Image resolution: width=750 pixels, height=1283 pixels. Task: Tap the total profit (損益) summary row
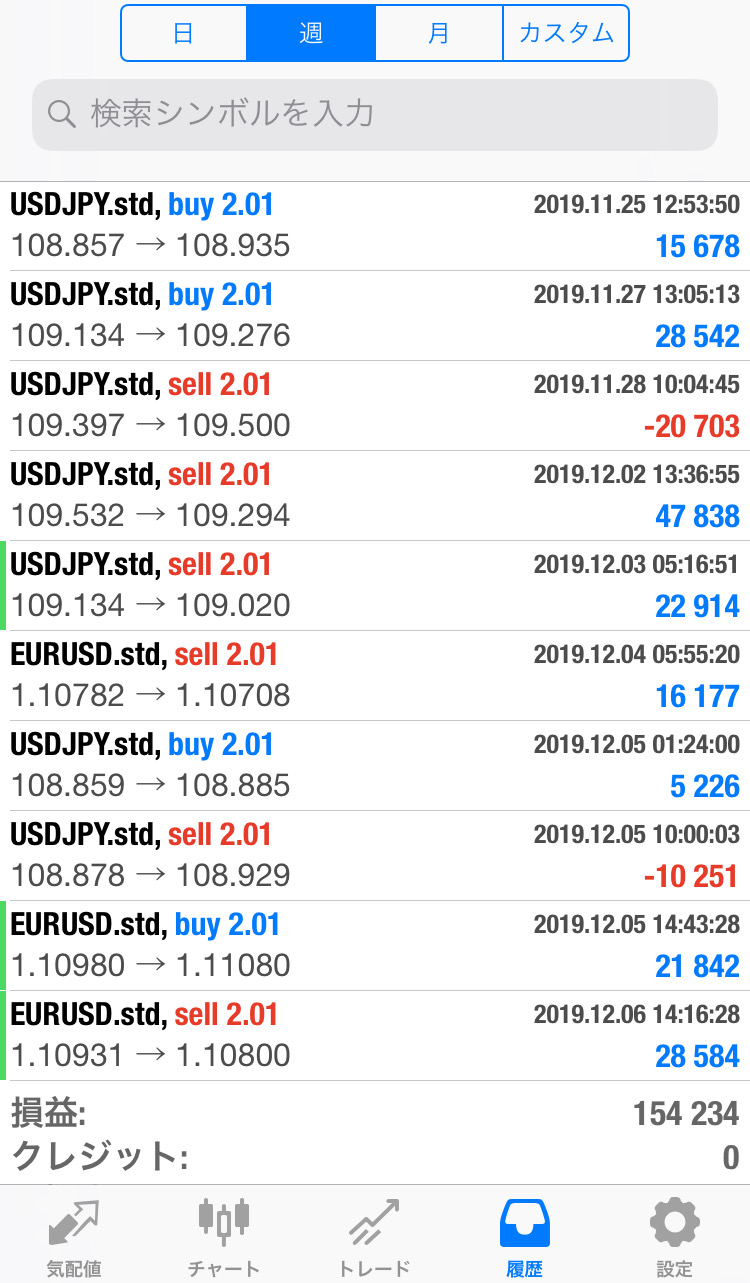pyautogui.click(x=375, y=1113)
